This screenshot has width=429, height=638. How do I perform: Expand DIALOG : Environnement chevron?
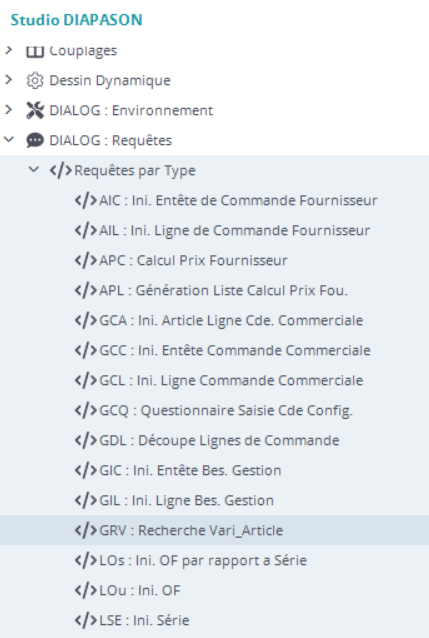[x=9, y=109]
